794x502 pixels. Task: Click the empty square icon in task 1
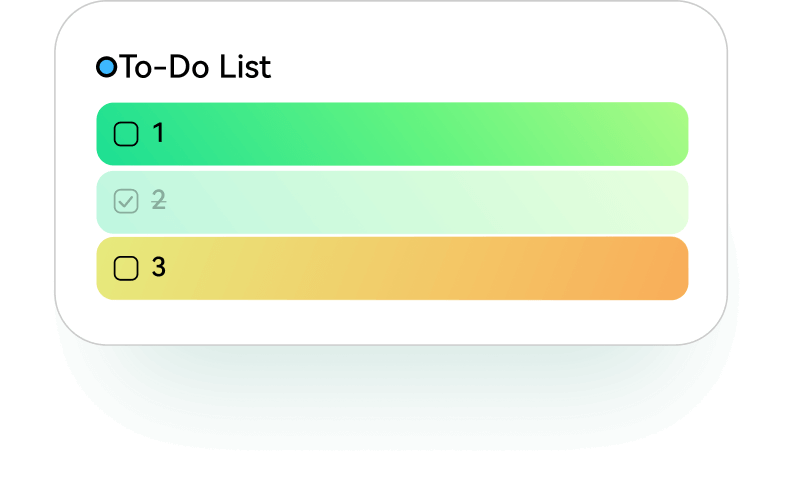[126, 134]
